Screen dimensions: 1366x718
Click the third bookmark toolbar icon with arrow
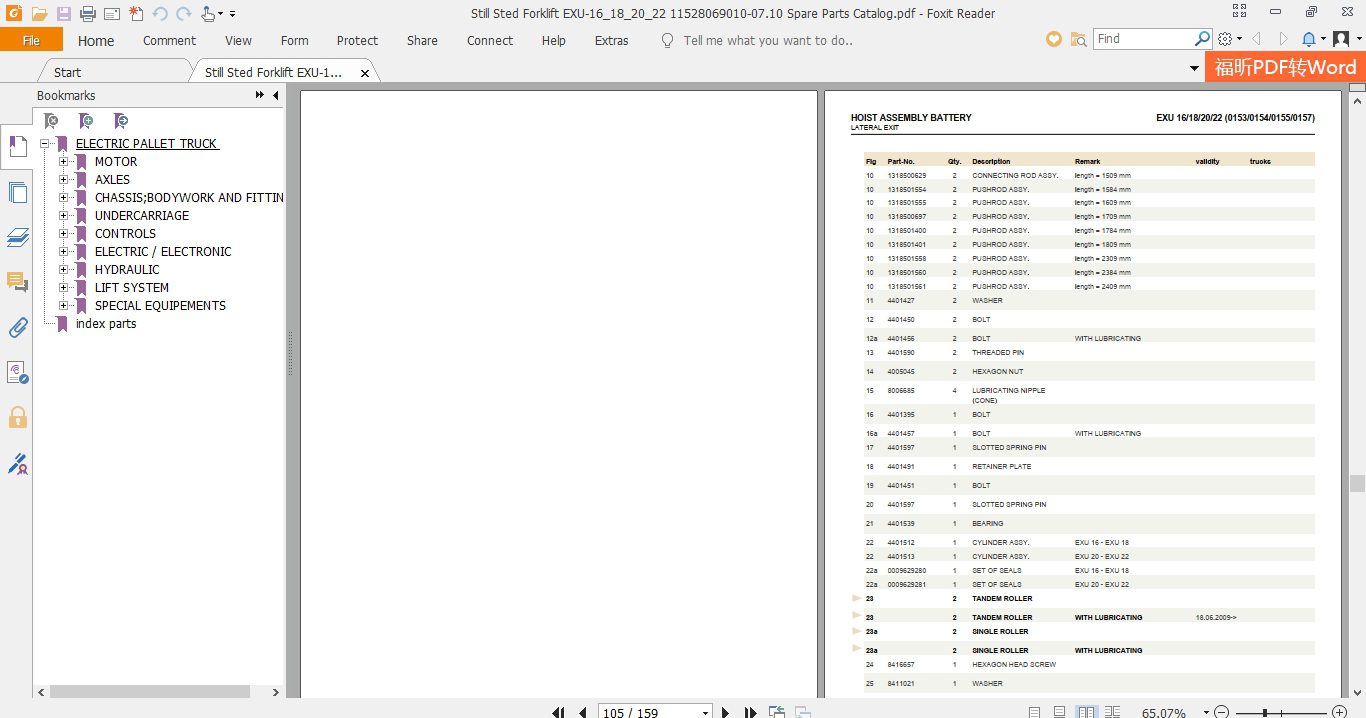121,121
